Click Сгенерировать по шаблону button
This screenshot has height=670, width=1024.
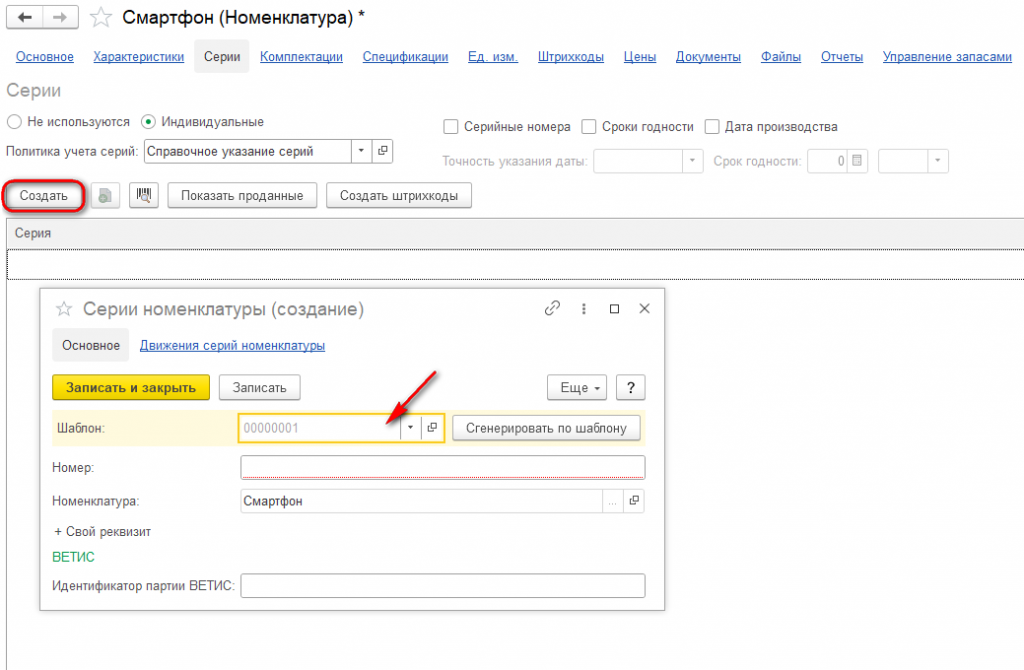tap(546, 428)
